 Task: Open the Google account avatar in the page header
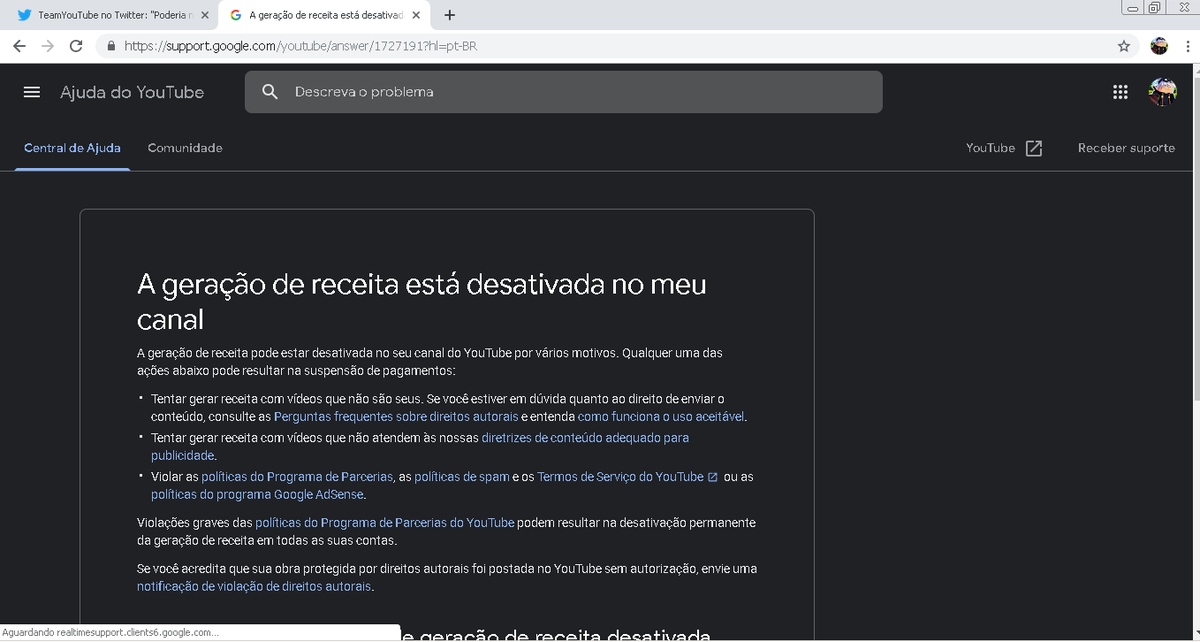click(x=1162, y=92)
